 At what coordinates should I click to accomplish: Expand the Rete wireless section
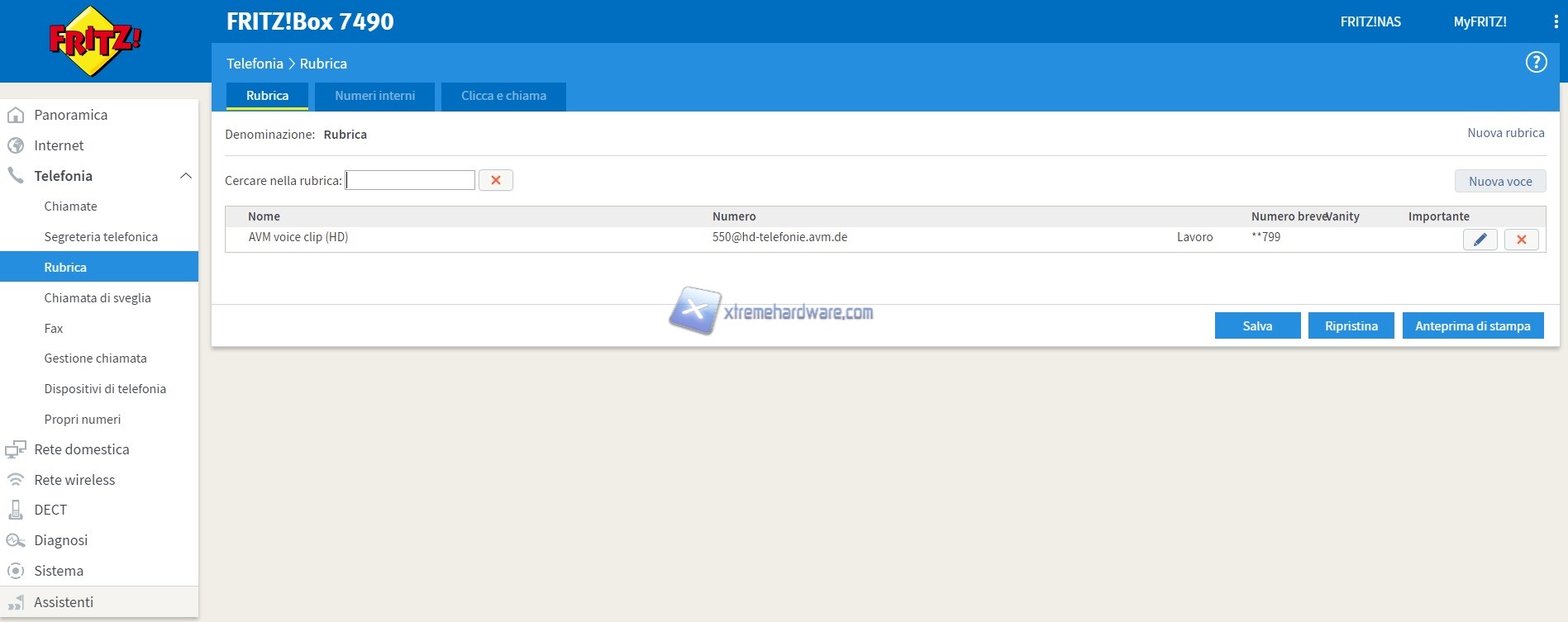[x=74, y=480]
